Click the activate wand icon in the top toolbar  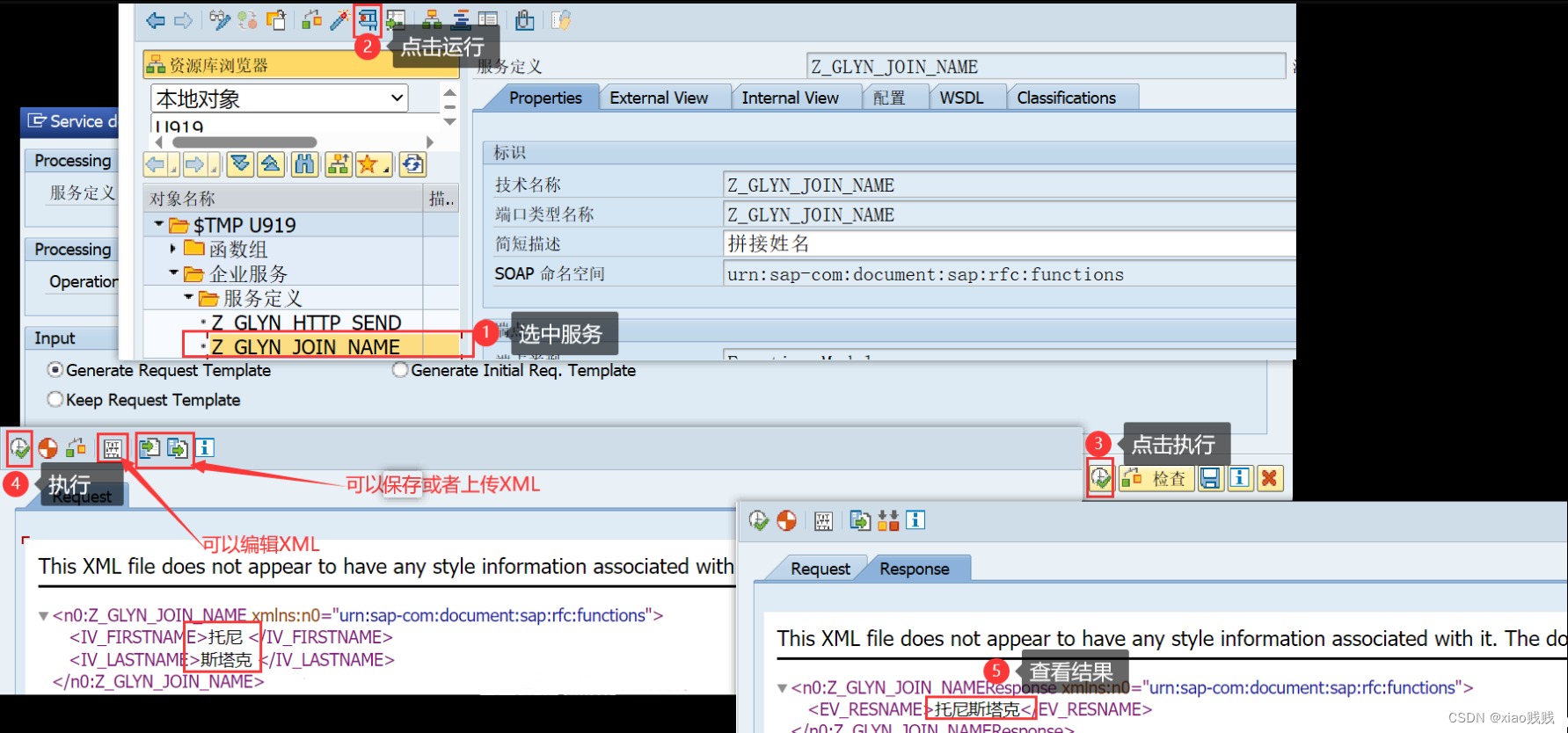pos(339,20)
